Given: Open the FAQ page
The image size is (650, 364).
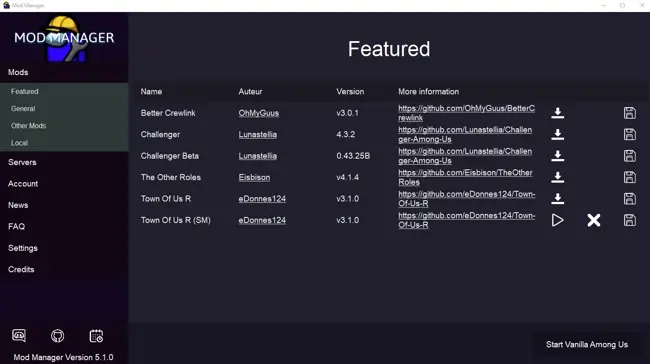Looking at the screenshot, I should [x=16, y=226].
